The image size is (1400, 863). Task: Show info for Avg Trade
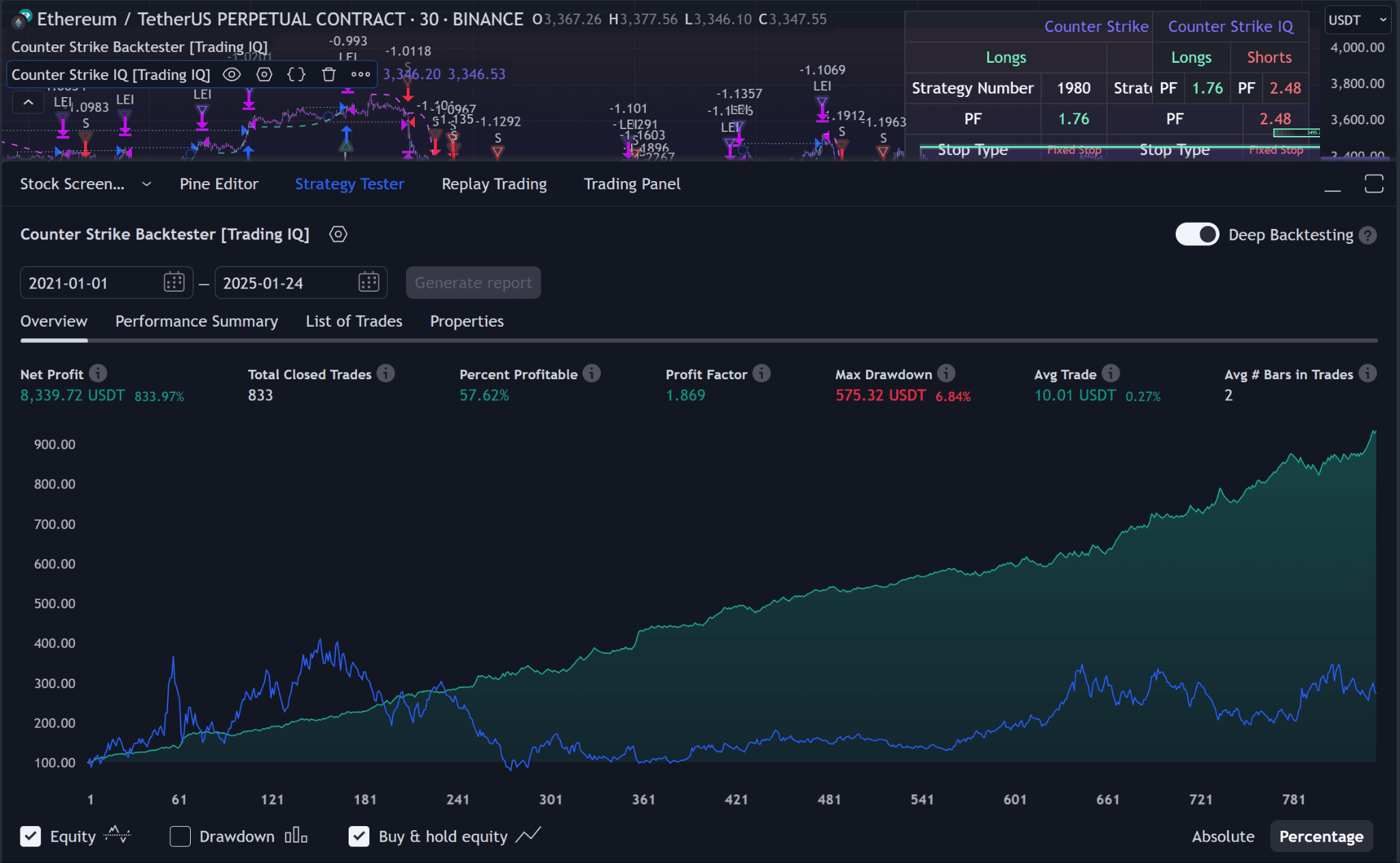click(x=1111, y=373)
